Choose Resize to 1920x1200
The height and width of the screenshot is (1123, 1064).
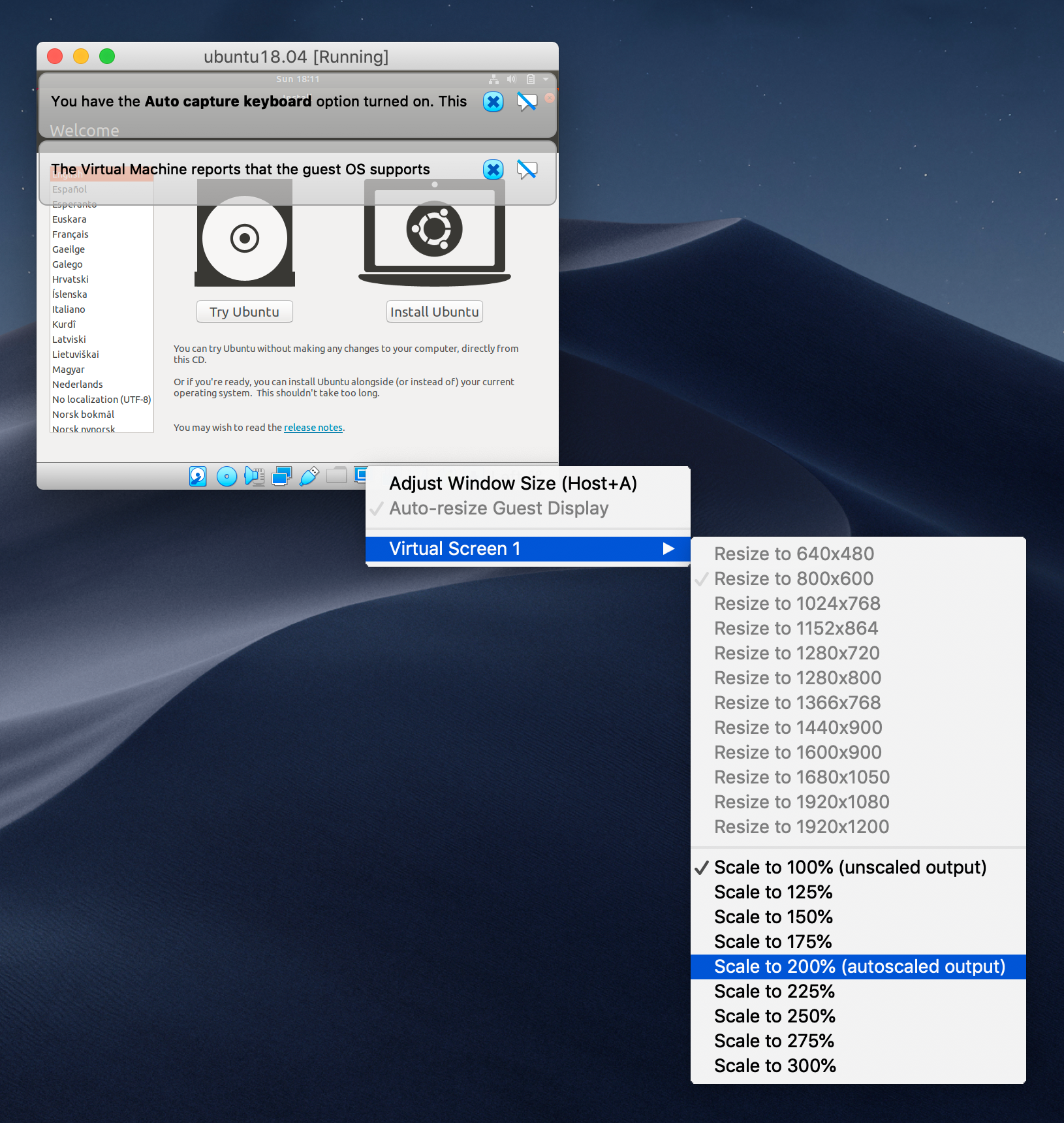click(x=858, y=827)
